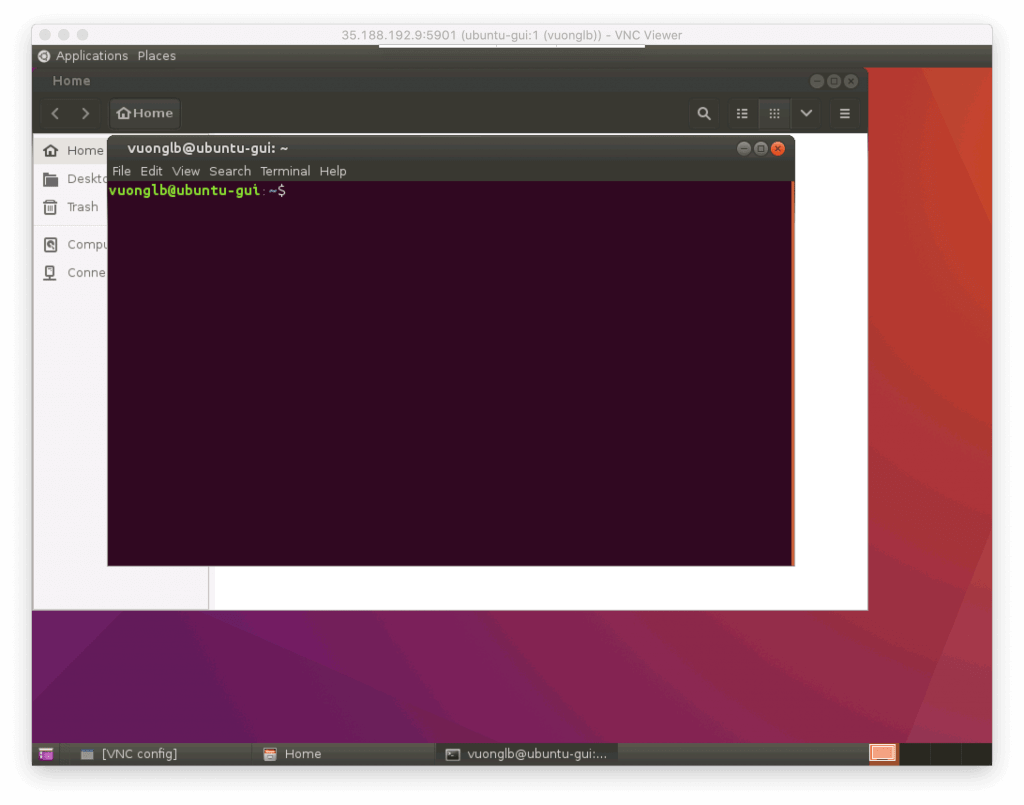This screenshot has height=805, width=1024.
Task: Select the active workspace in switcher
Action: [x=882, y=753]
